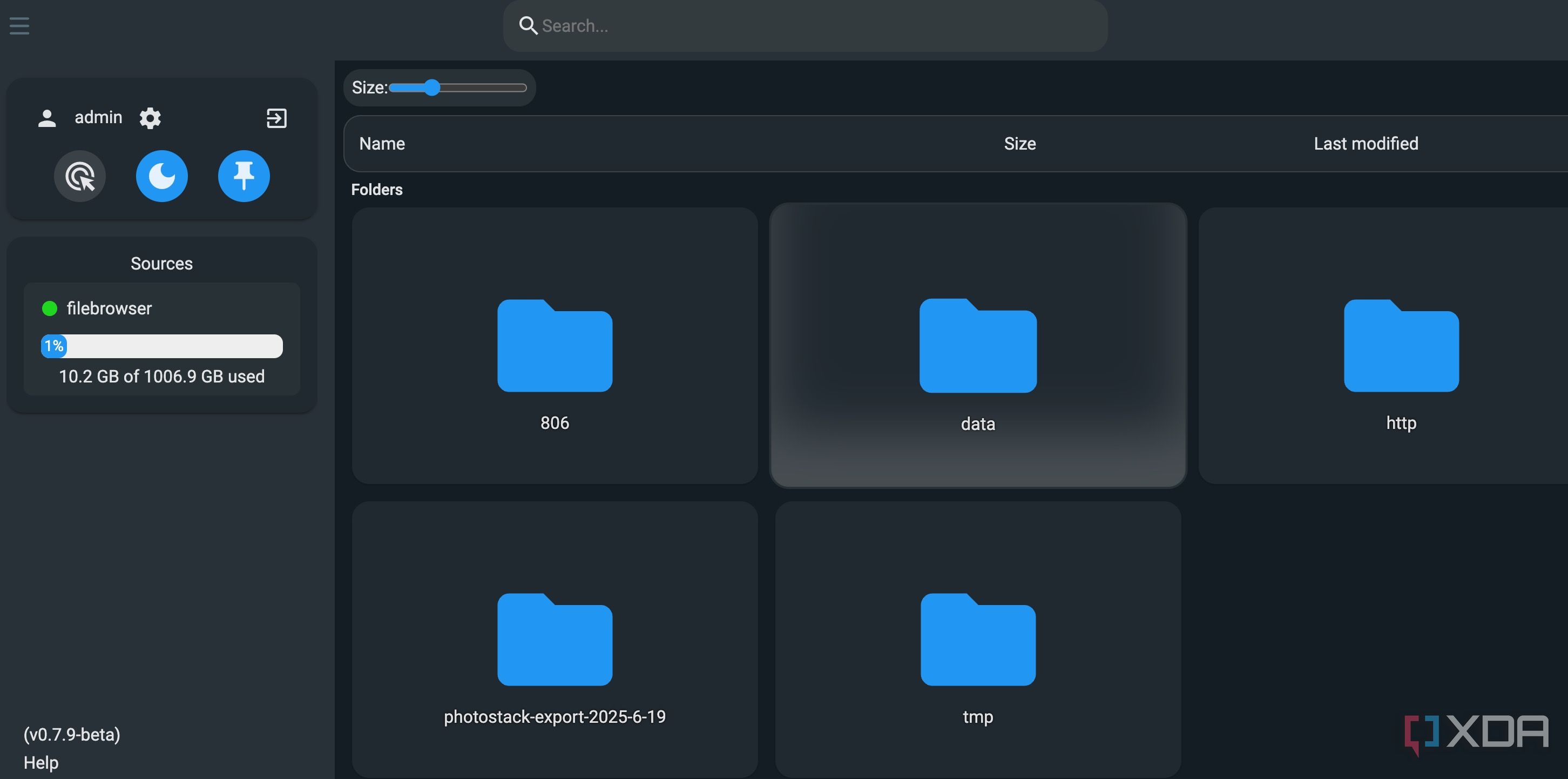Open the data folder
Screen dimensions: 1568x779
tap(977, 346)
